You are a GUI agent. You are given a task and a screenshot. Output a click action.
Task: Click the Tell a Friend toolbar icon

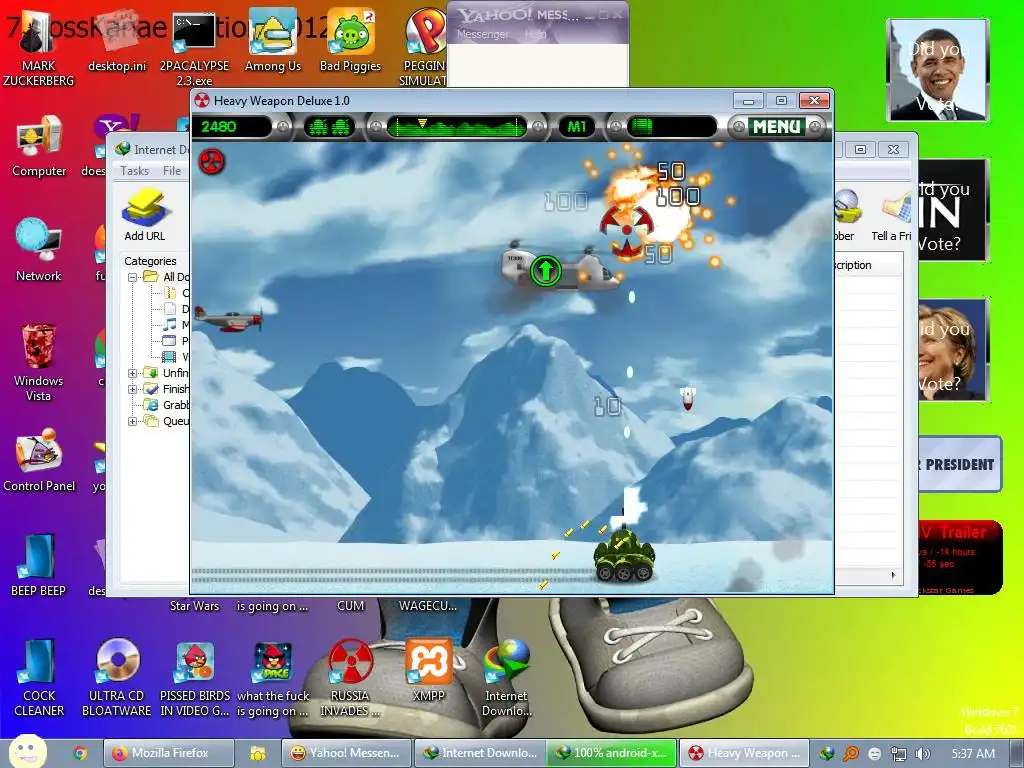point(892,216)
